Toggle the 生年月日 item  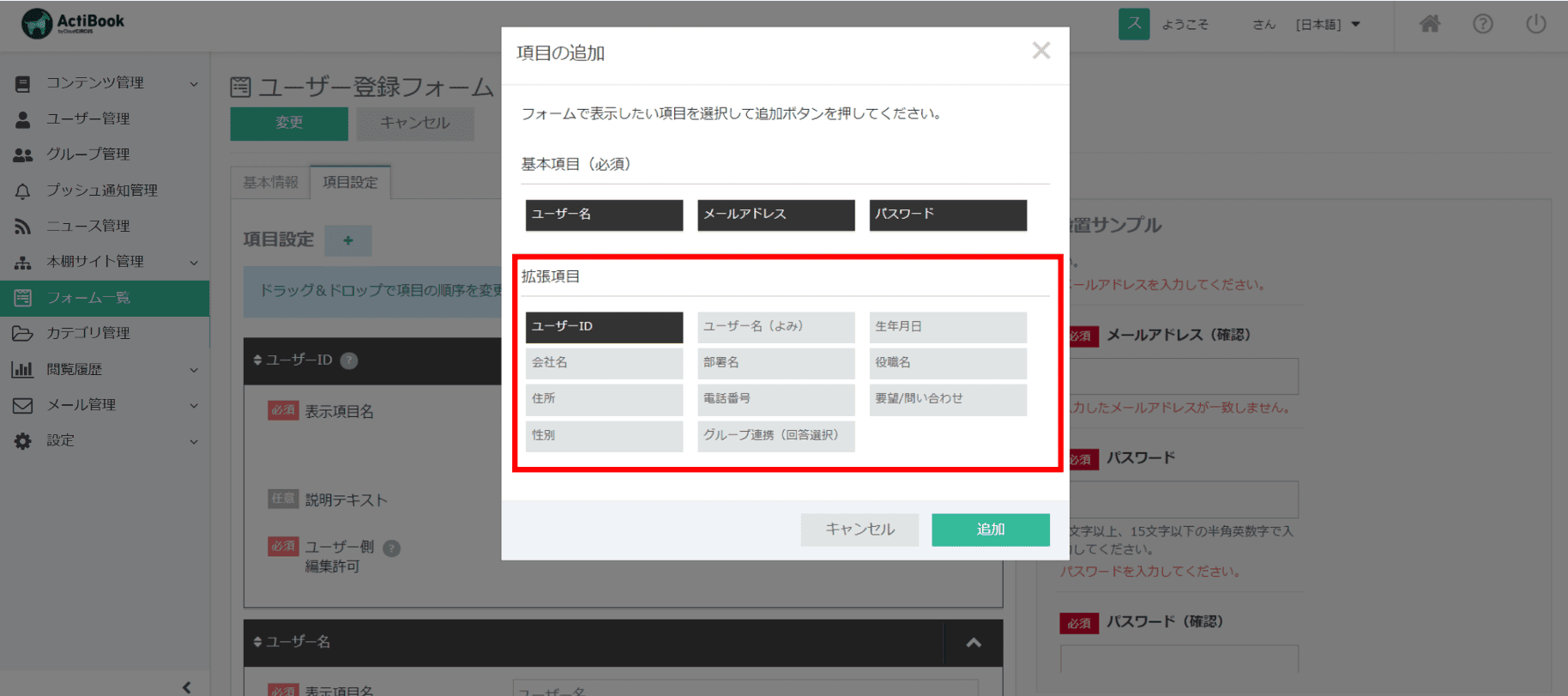(x=948, y=327)
